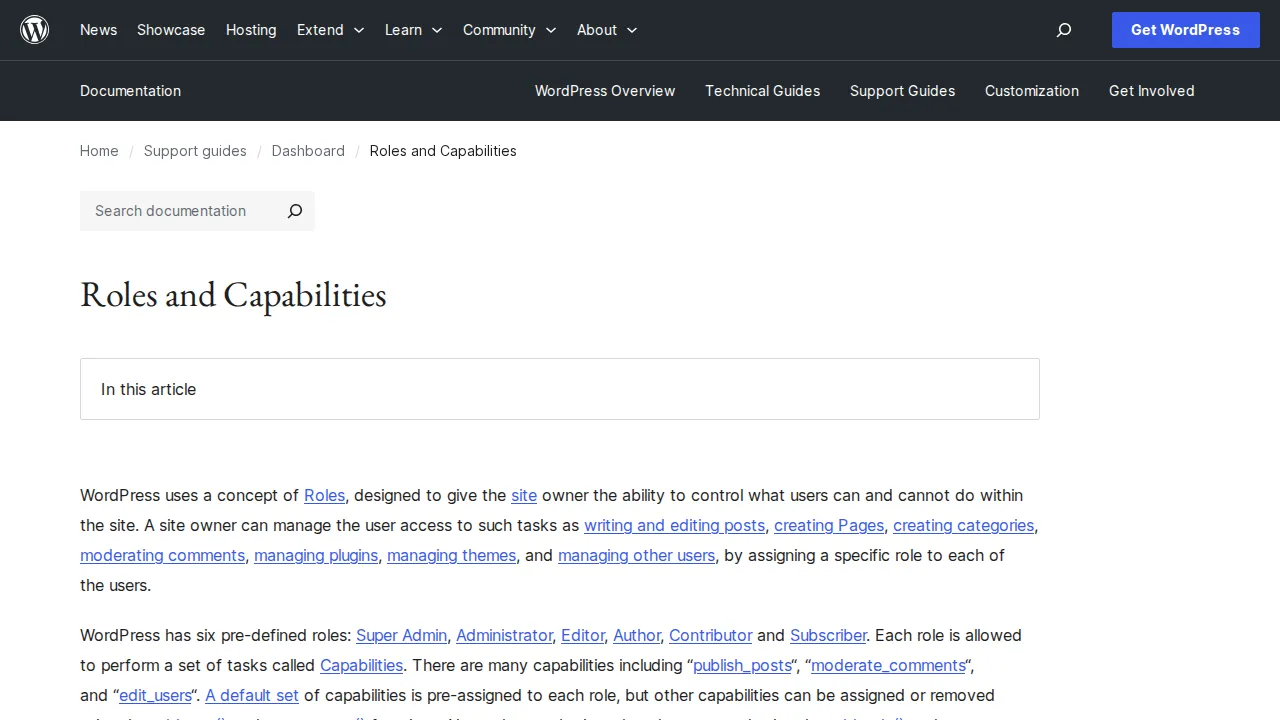
Task: Click the Capabilities link in the article
Action: [361, 665]
